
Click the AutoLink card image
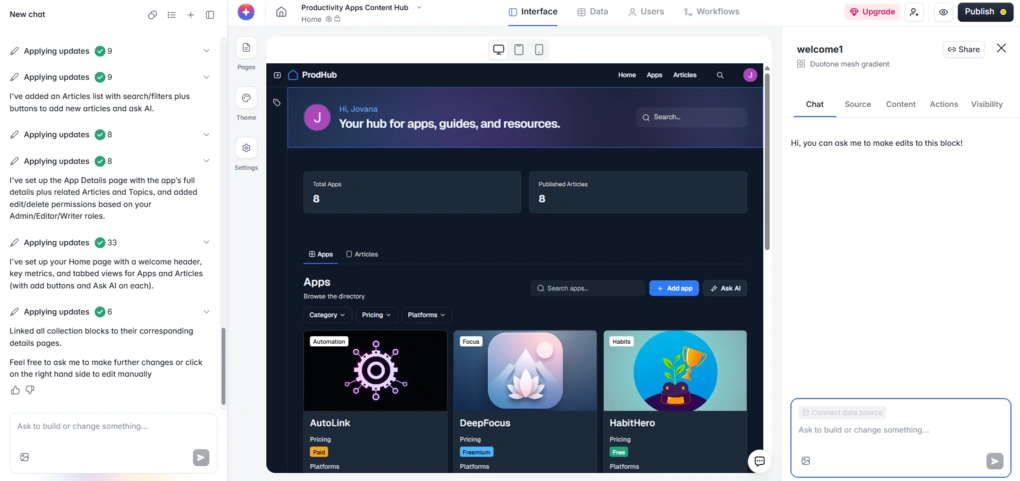(375, 370)
